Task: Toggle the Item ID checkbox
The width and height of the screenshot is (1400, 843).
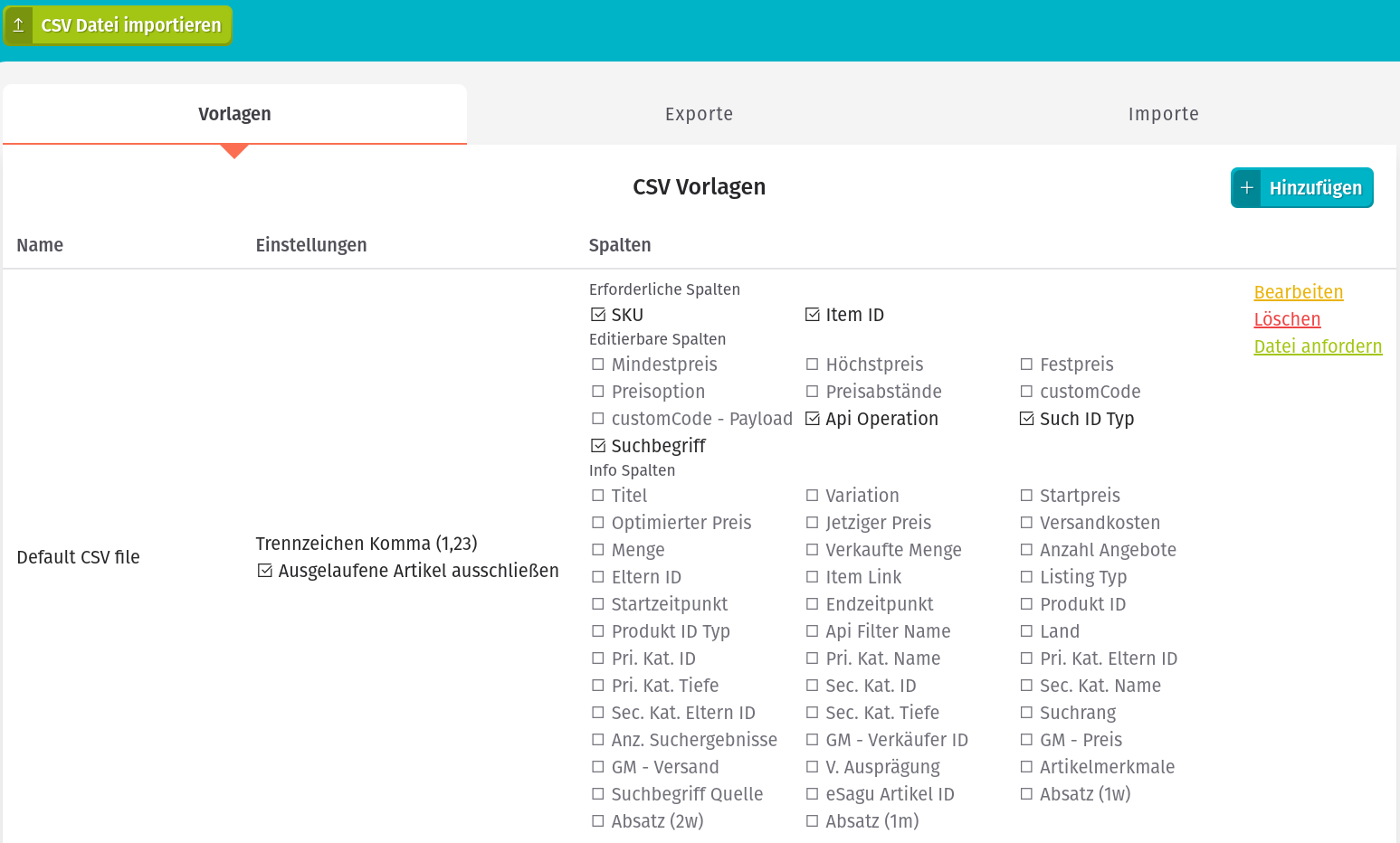Action: coord(813,315)
